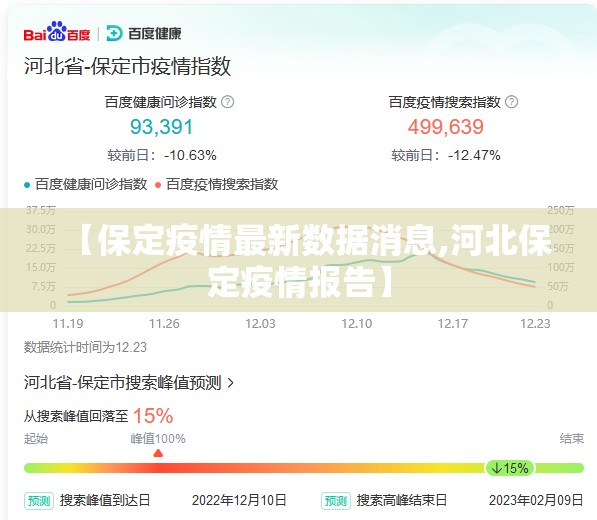Click date 2022年12月10日
This screenshot has height=520, width=597.
(239, 500)
